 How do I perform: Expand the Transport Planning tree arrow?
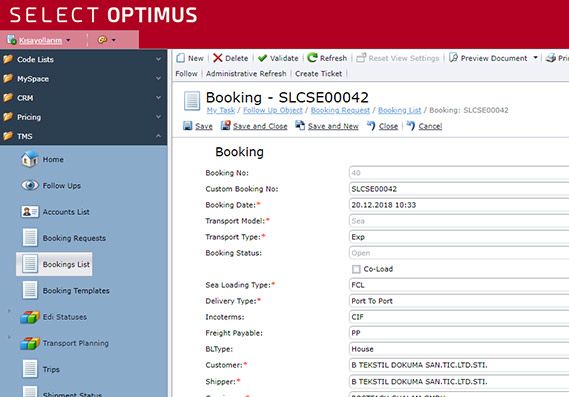point(9,337)
